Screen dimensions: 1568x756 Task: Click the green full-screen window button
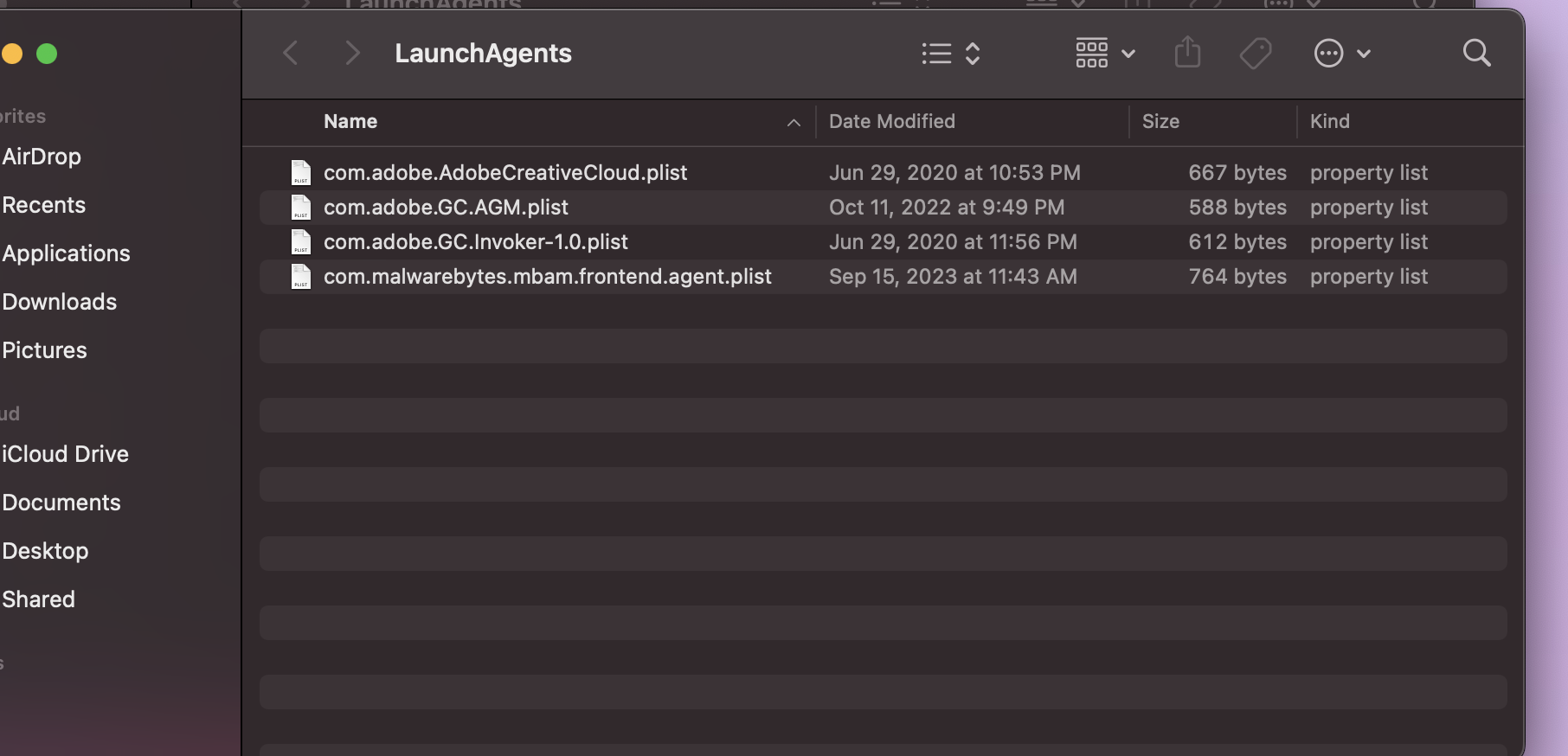pyautogui.click(x=47, y=54)
